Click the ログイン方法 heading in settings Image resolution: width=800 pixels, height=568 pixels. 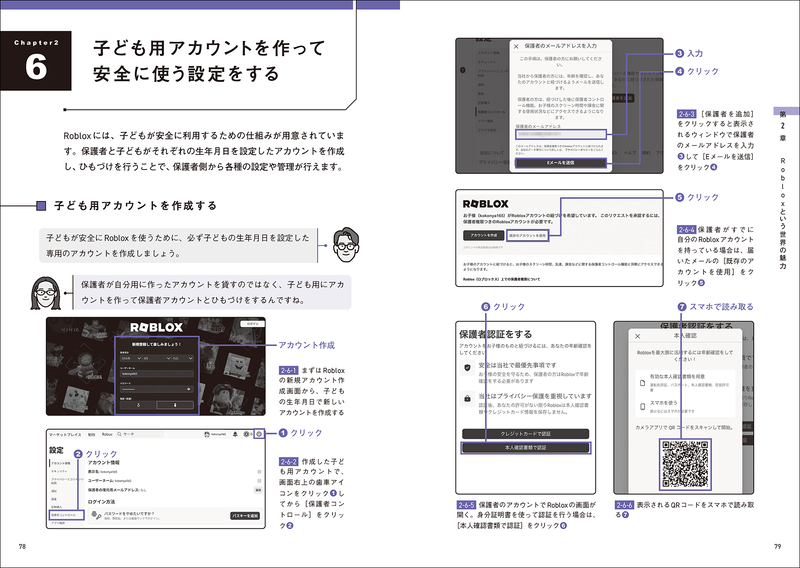[x=101, y=502]
